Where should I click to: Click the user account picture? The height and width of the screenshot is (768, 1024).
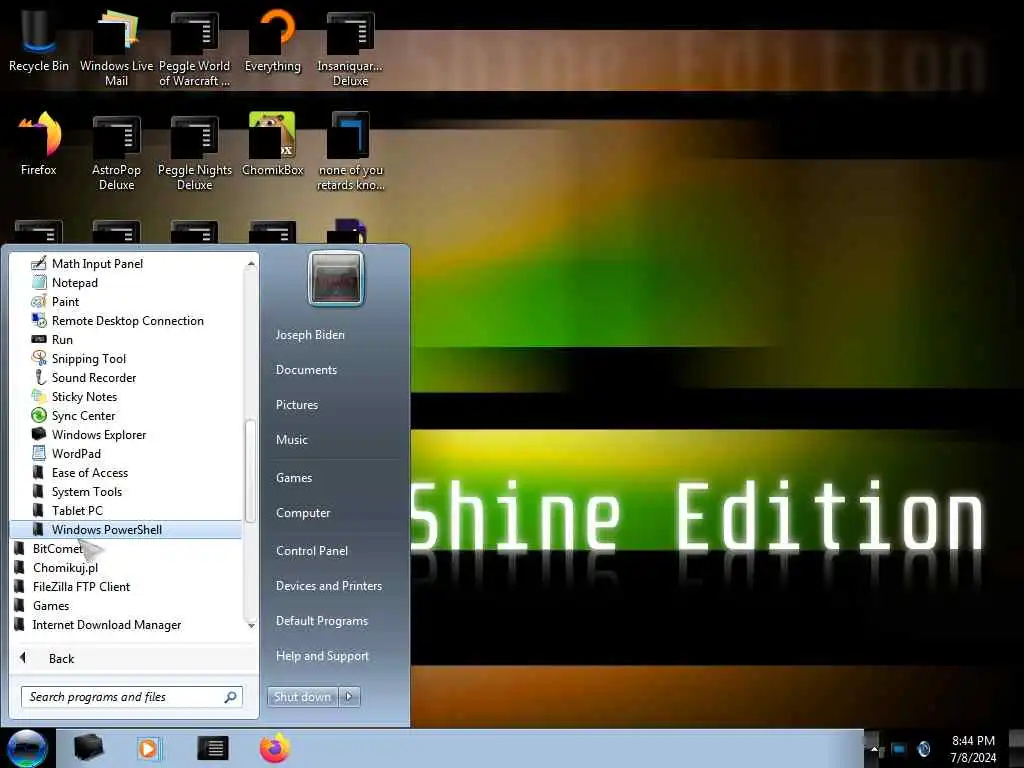pos(336,279)
